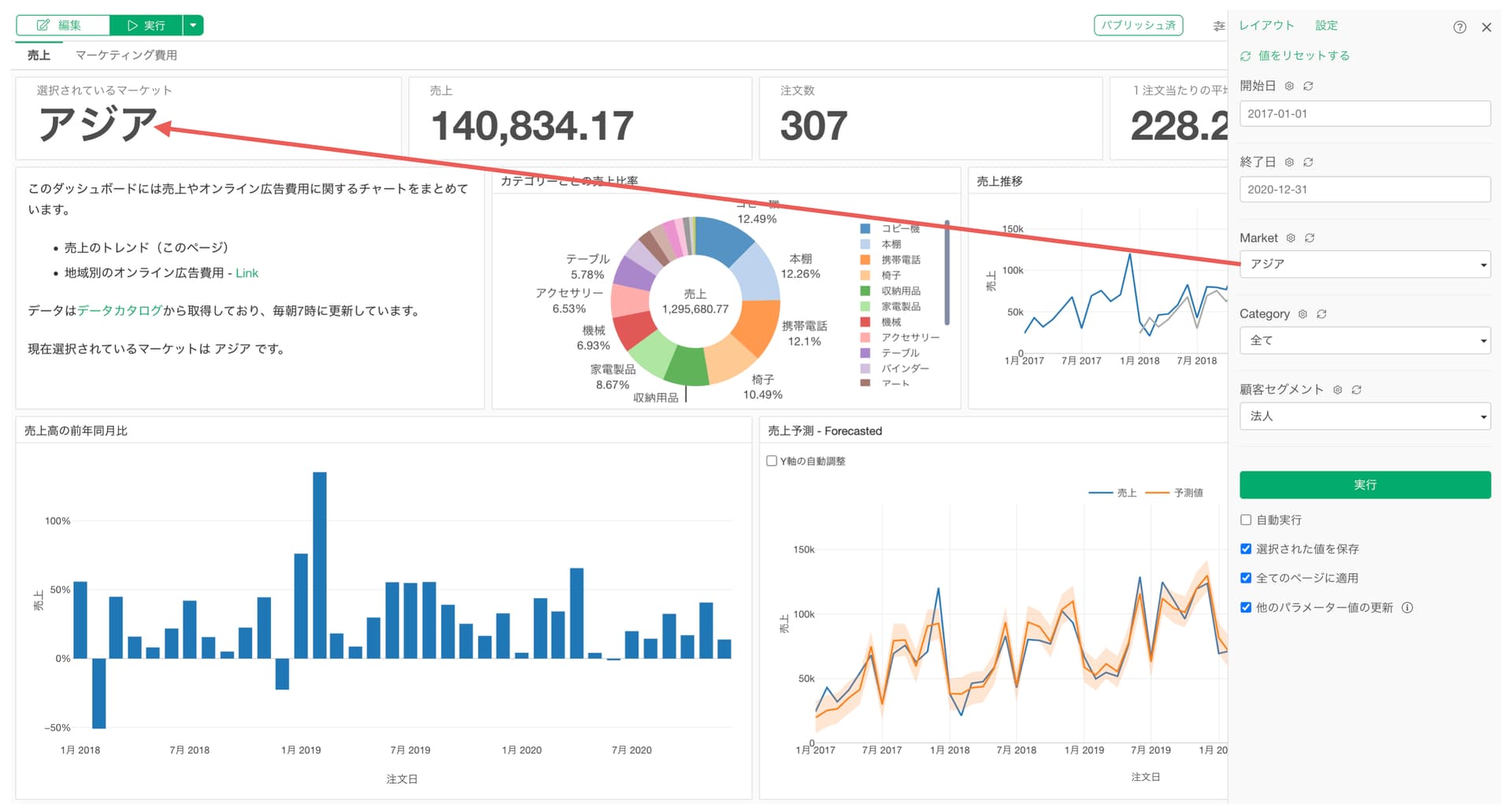This screenshot has width=1512, height=810.
Task: Open the arrow dropdown beside top 実行 button
Action: (x=193, y=25)
